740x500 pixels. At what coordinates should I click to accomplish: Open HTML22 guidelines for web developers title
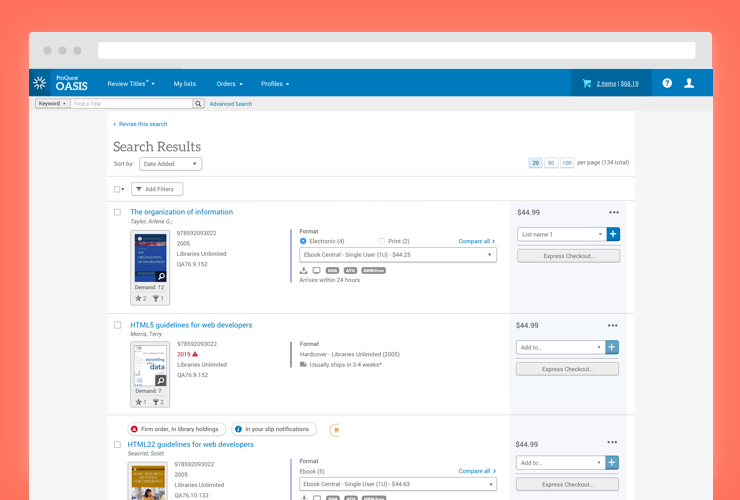[x=191, y=444]
